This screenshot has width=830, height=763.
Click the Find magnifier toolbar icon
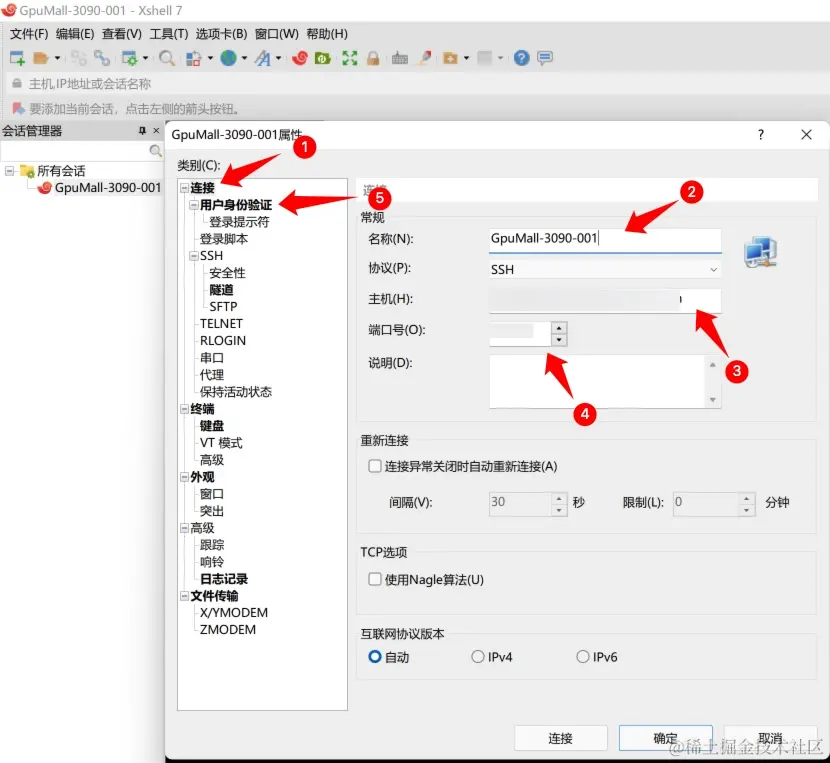(167, 58)
